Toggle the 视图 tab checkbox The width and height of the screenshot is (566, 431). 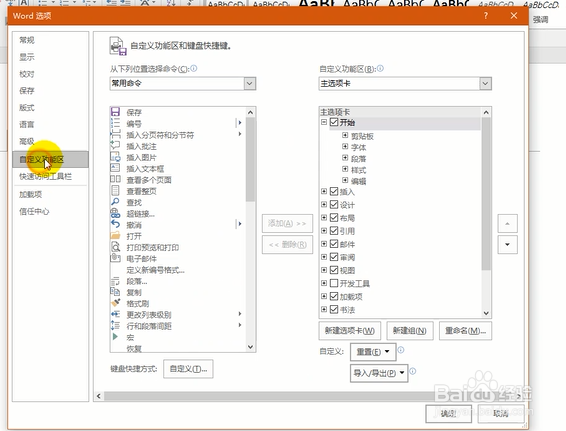click(334, 270)
